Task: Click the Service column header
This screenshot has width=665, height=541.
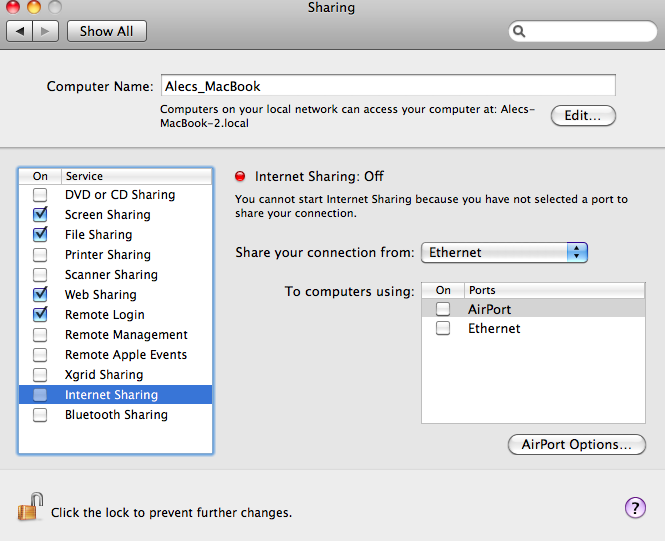Action: [136, 176]
